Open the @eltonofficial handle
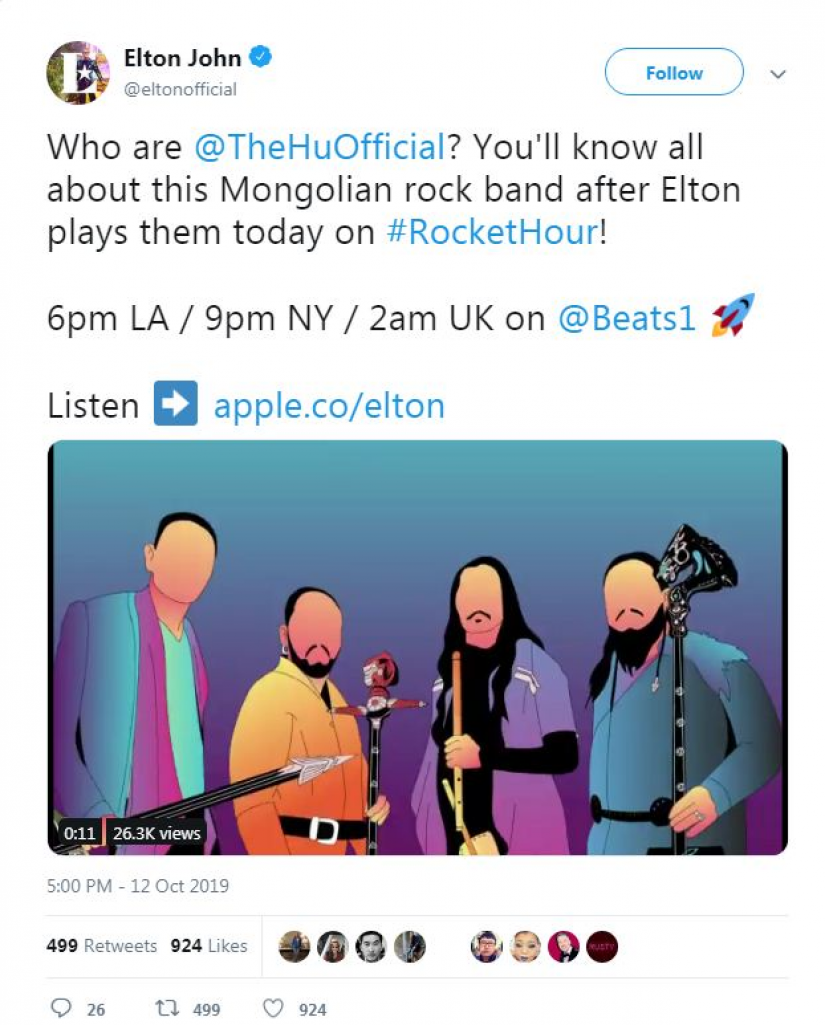 [180, 90]
